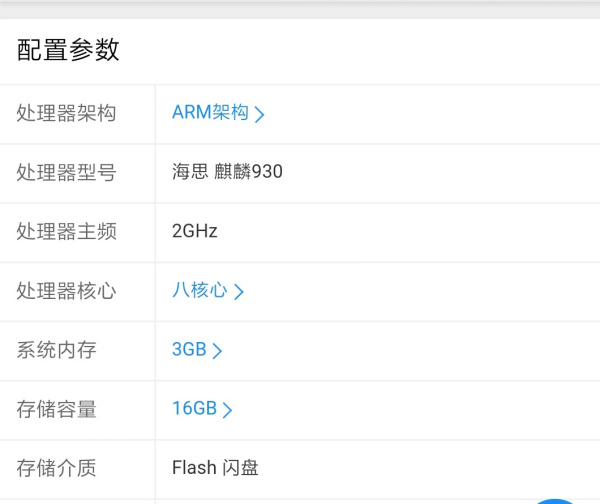
Task: Select the Flash 闪盘 value
Action: pyautogui.click(x=215, y=468)
